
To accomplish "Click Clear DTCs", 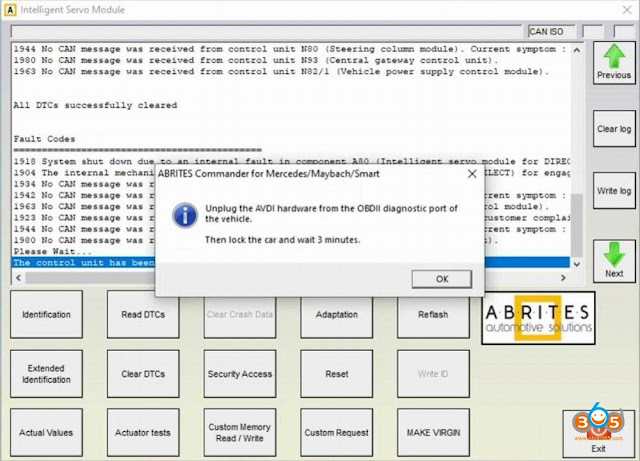I will 143,374.
